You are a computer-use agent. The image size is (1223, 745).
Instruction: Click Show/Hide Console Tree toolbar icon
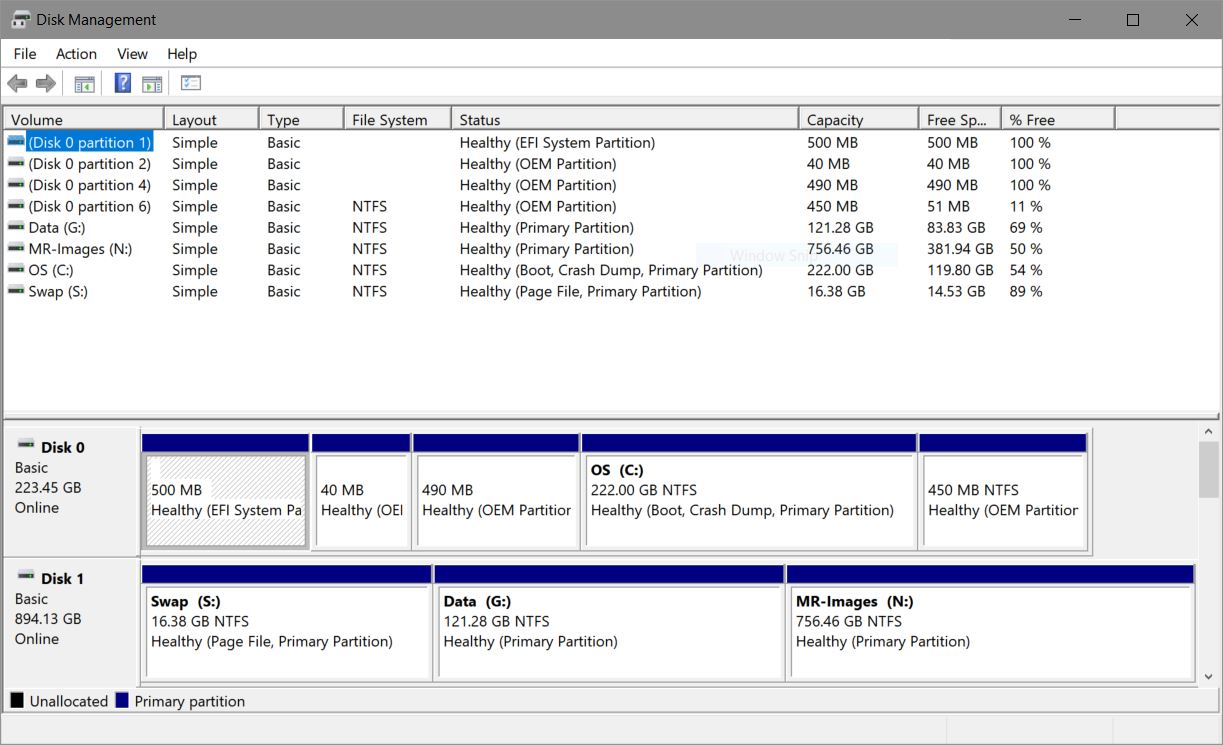pos(84,84)
